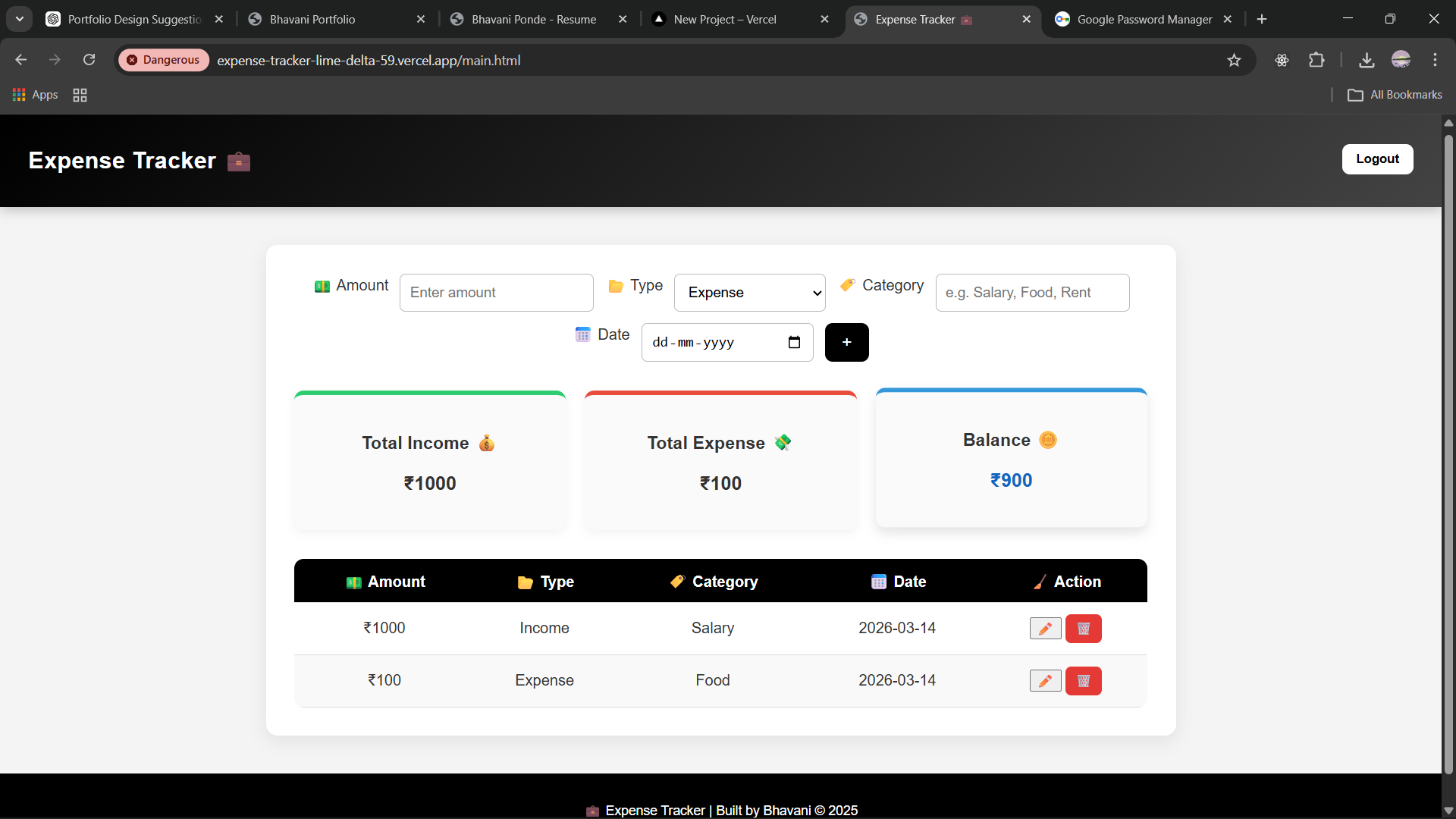Click the Logout button

point(1377,159)
